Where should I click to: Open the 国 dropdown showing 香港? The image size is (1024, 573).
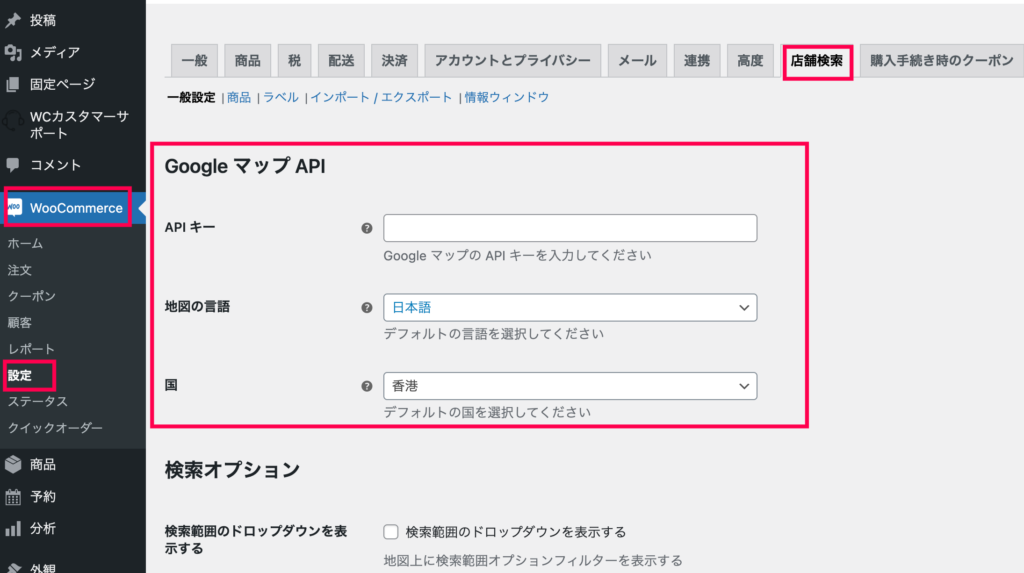(570, 386)
